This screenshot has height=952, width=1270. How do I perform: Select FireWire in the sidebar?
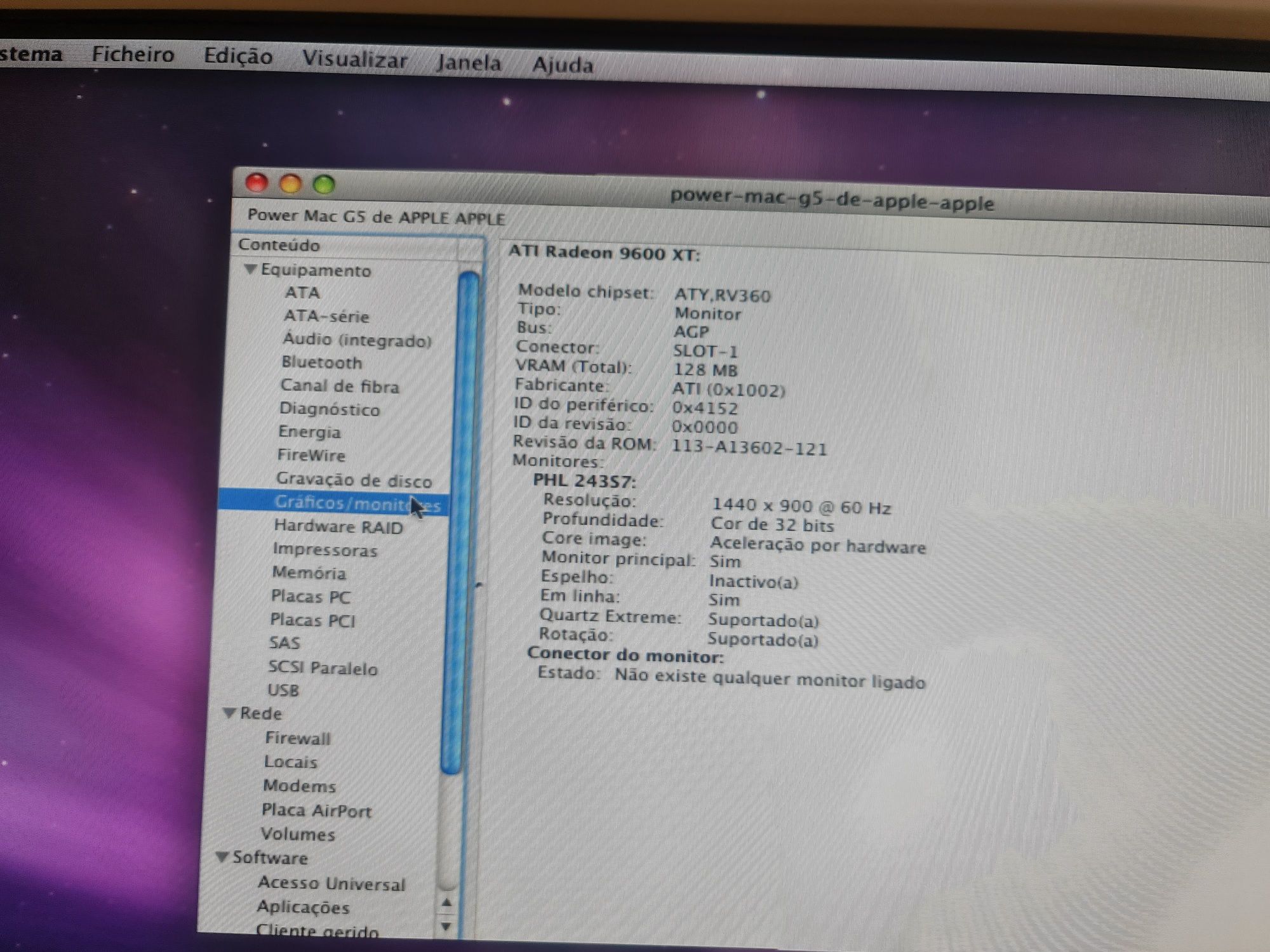coord(311,455)
